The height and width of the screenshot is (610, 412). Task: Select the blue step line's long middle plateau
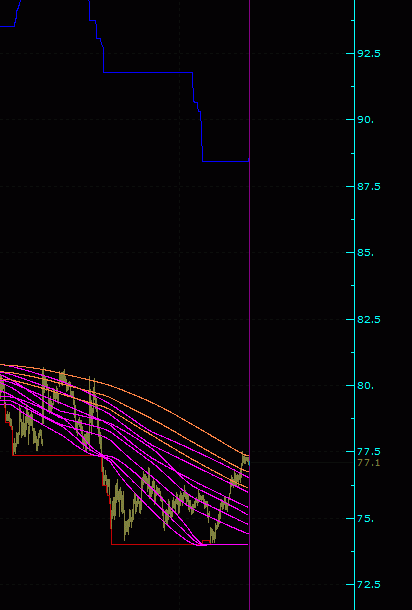(x=148, y=72)
